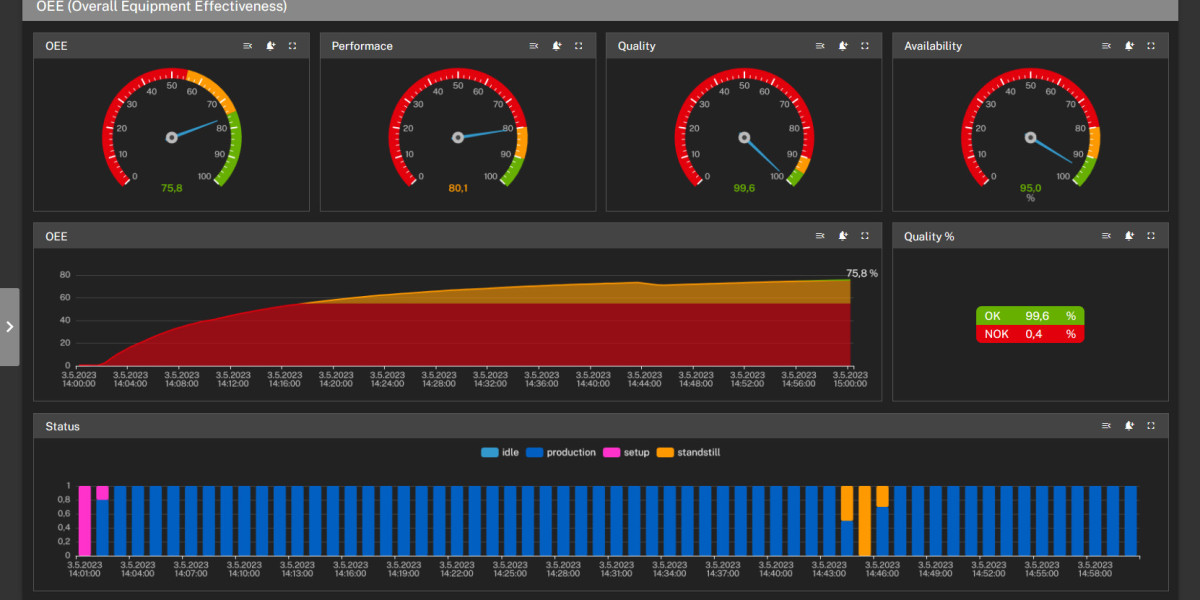The image size is (1200, 600).
Task: Set an alarm on the Performance gauge panel
Action: 556,45
